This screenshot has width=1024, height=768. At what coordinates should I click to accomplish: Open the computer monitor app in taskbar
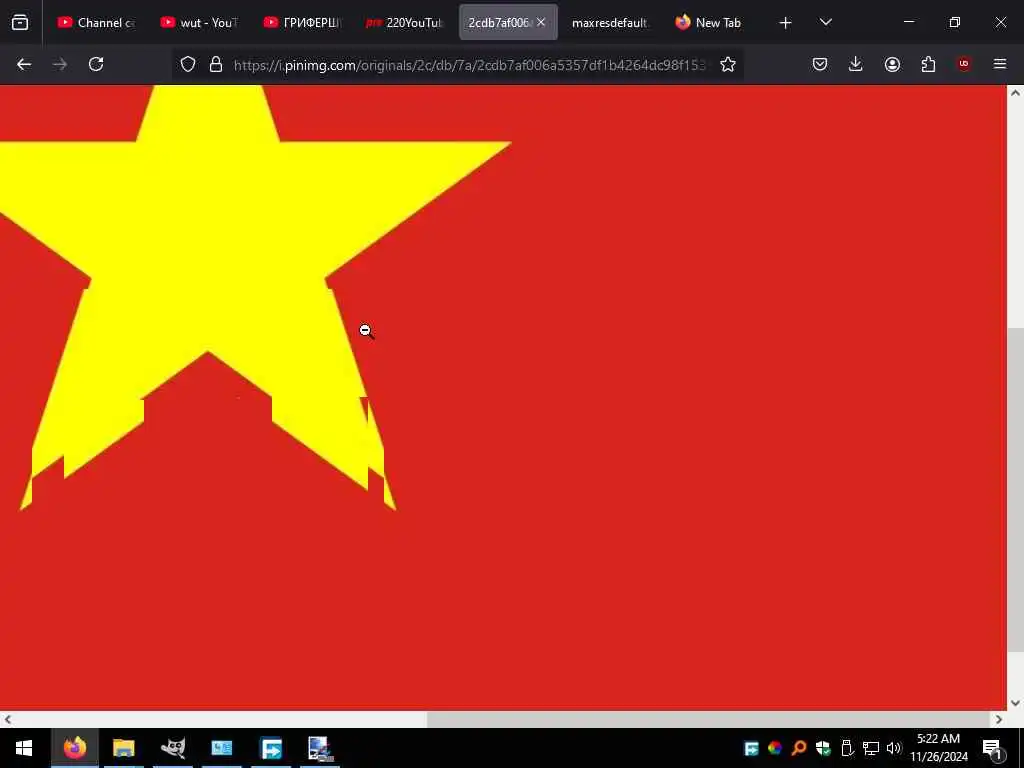tap(320, 748)
